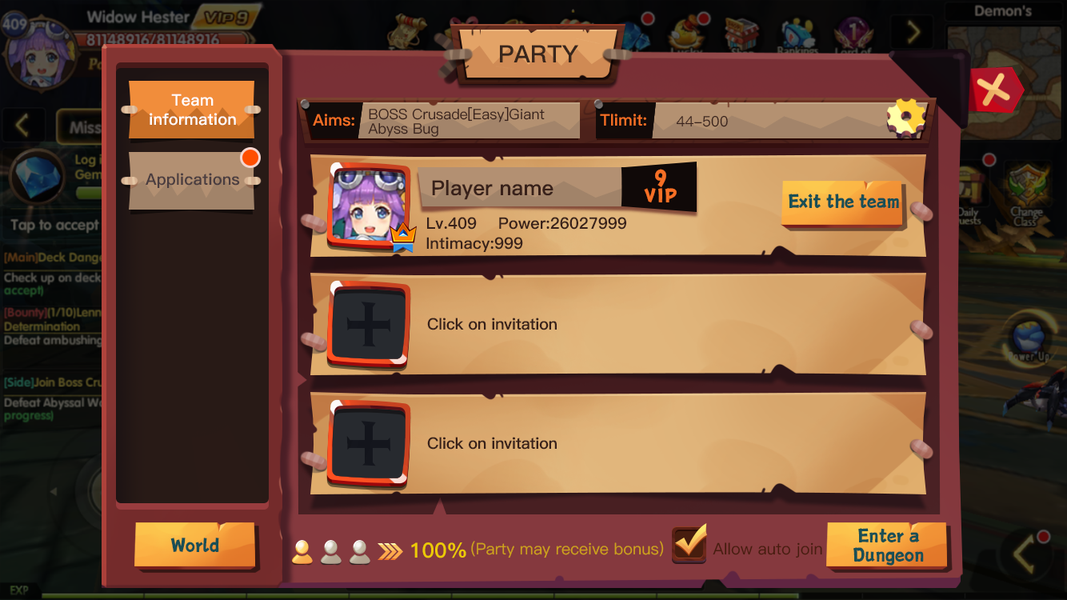Expand the bottom-right side arrow menu
This screenshot has width=1067, height=600.
(x=1027, y=554)
